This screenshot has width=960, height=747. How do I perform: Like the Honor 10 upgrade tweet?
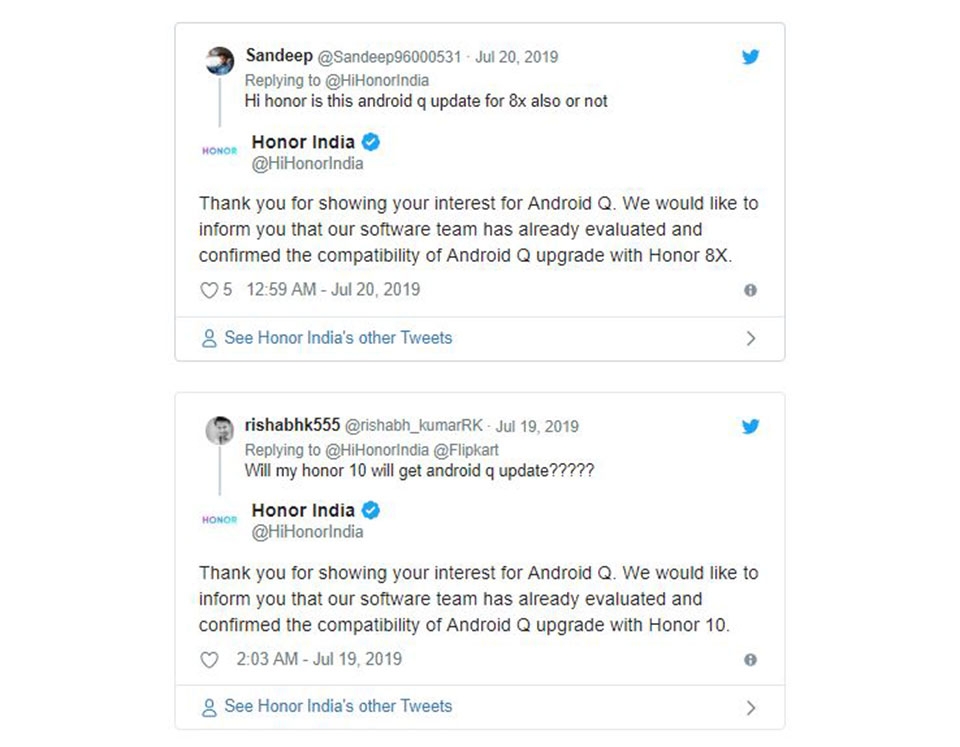coord(208,659)
